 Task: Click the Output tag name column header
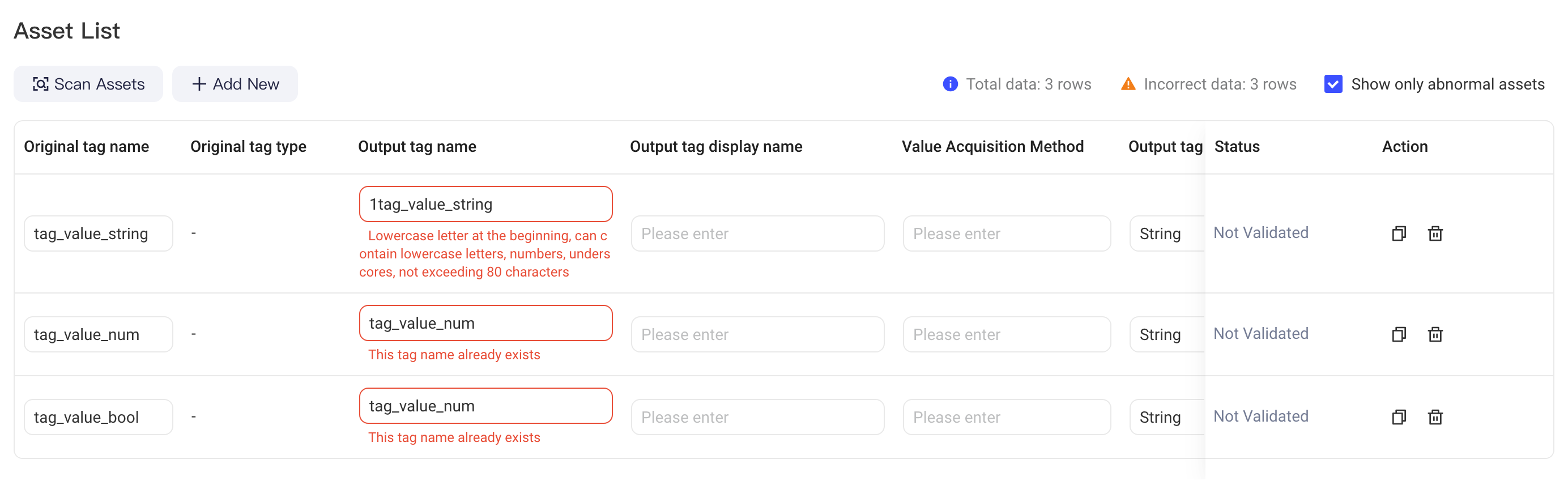coord(417,147)
